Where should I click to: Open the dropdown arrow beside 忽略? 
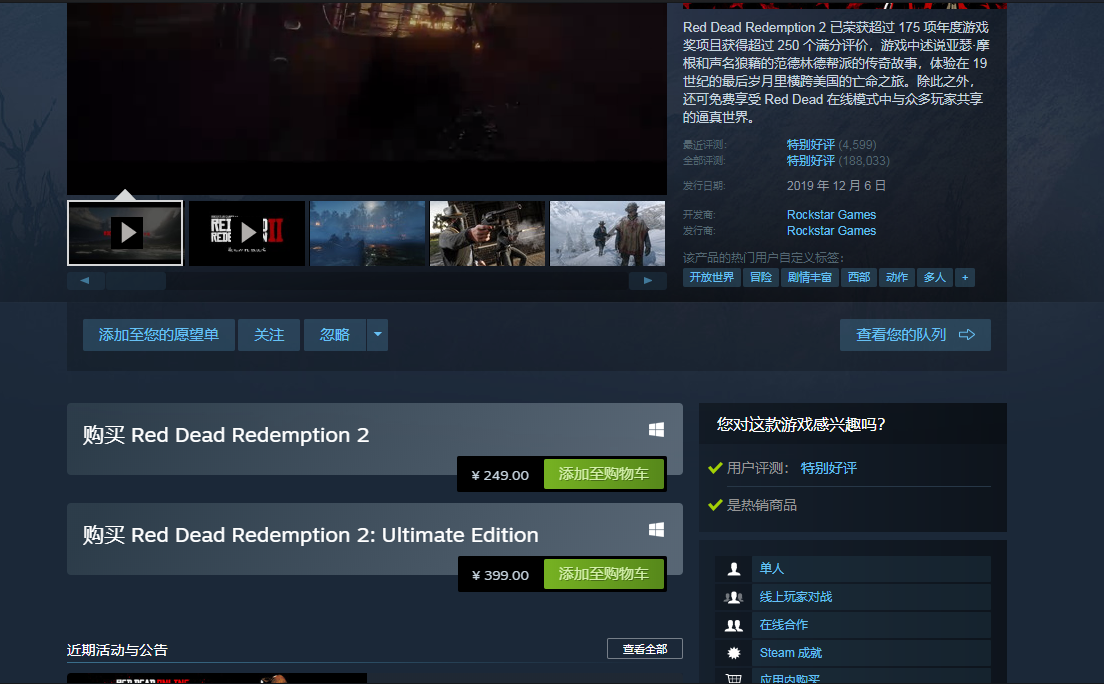[377, 335]
